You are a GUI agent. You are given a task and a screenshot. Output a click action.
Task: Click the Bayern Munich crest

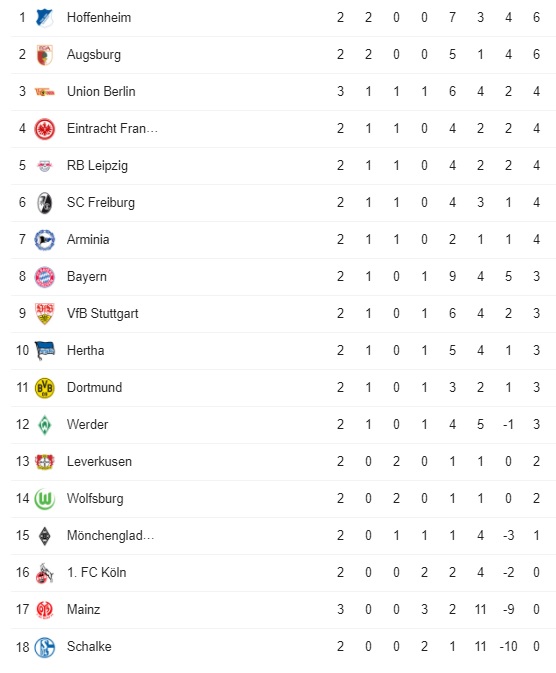pos(44,277)
